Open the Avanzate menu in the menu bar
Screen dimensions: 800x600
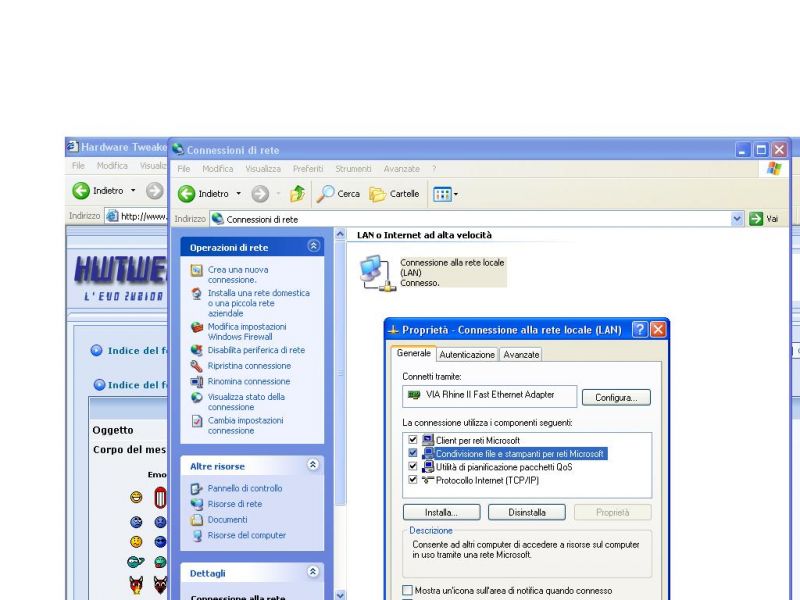[x=402, y=169]
